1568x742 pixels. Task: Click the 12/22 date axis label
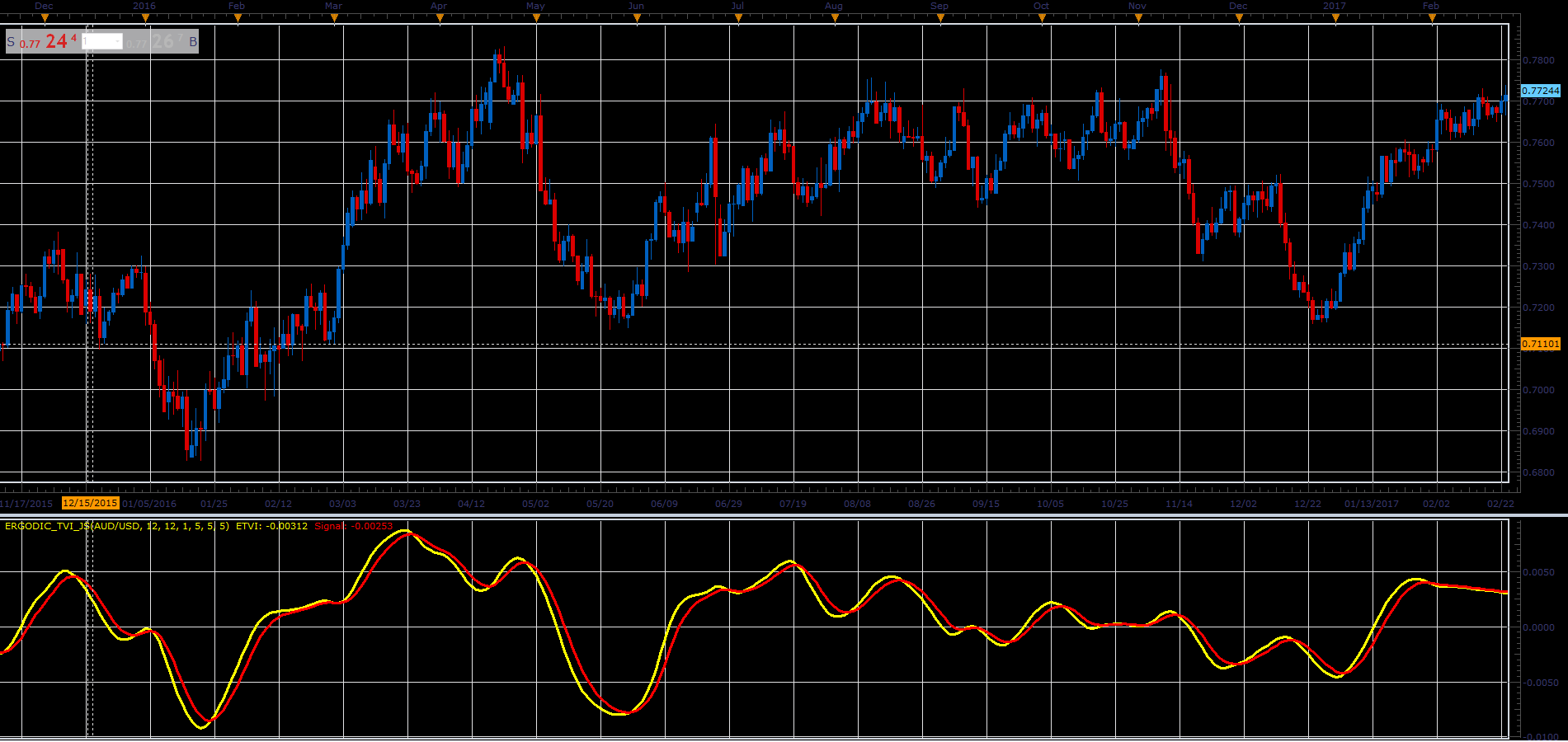click(1307, 504)
